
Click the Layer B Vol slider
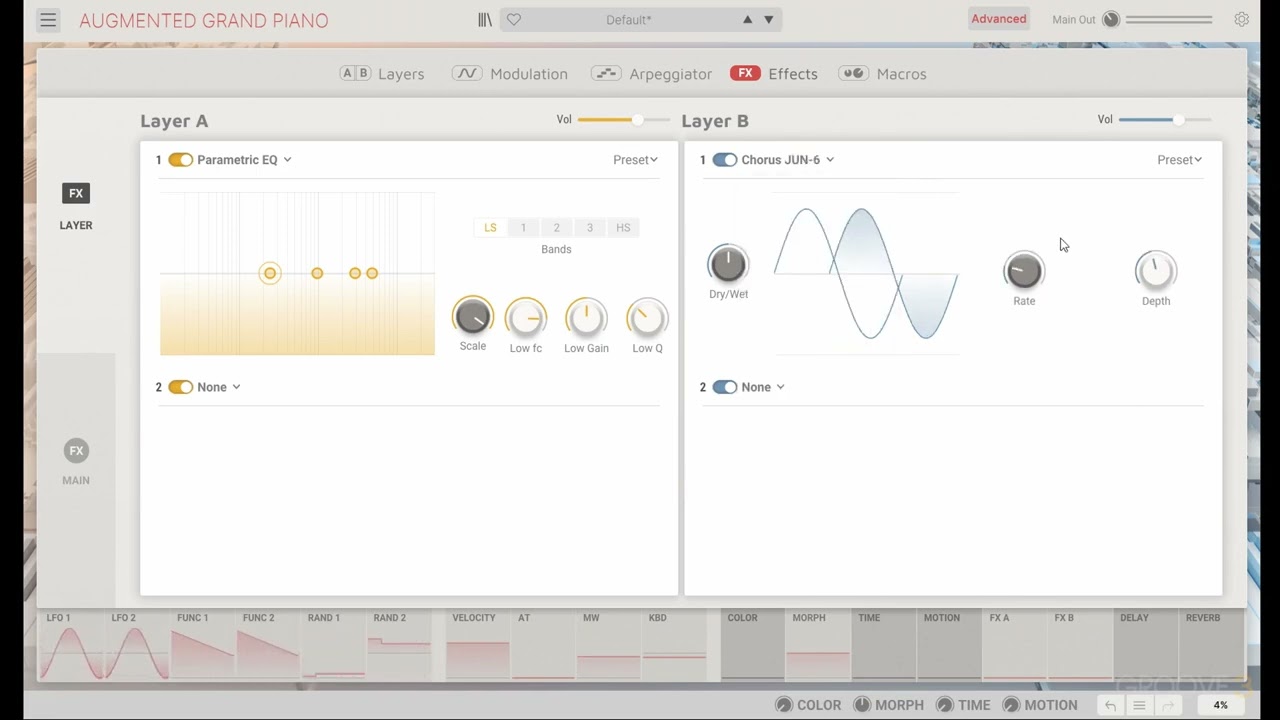click(1165, 120)
